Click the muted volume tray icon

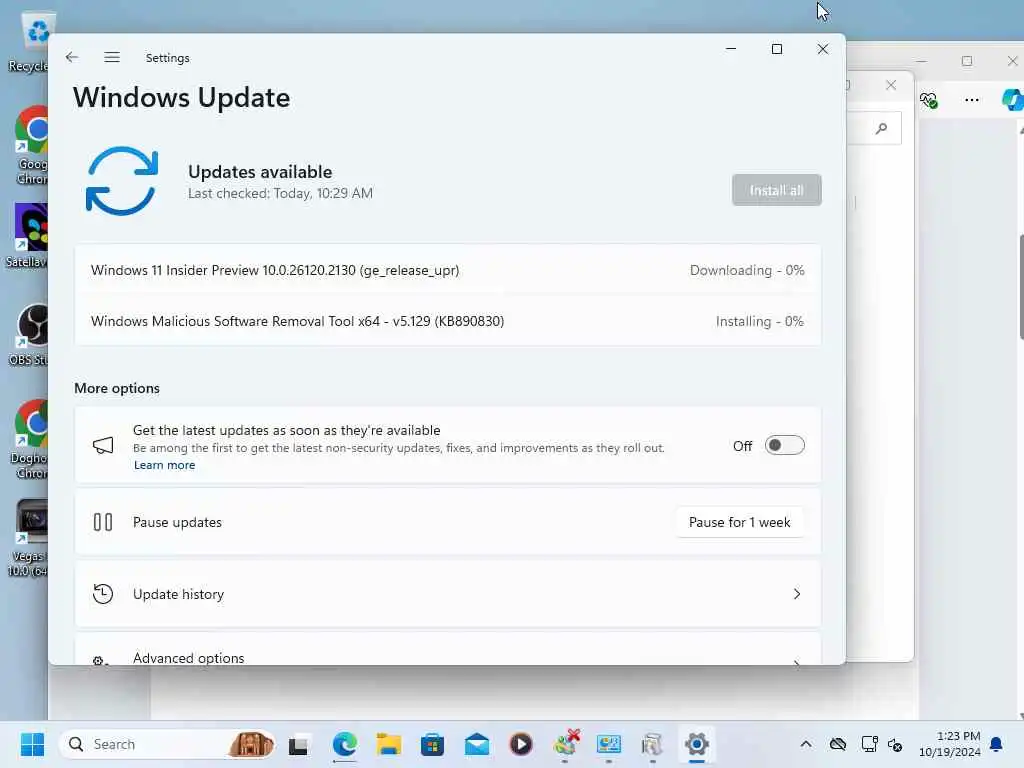tap(895, 744)
